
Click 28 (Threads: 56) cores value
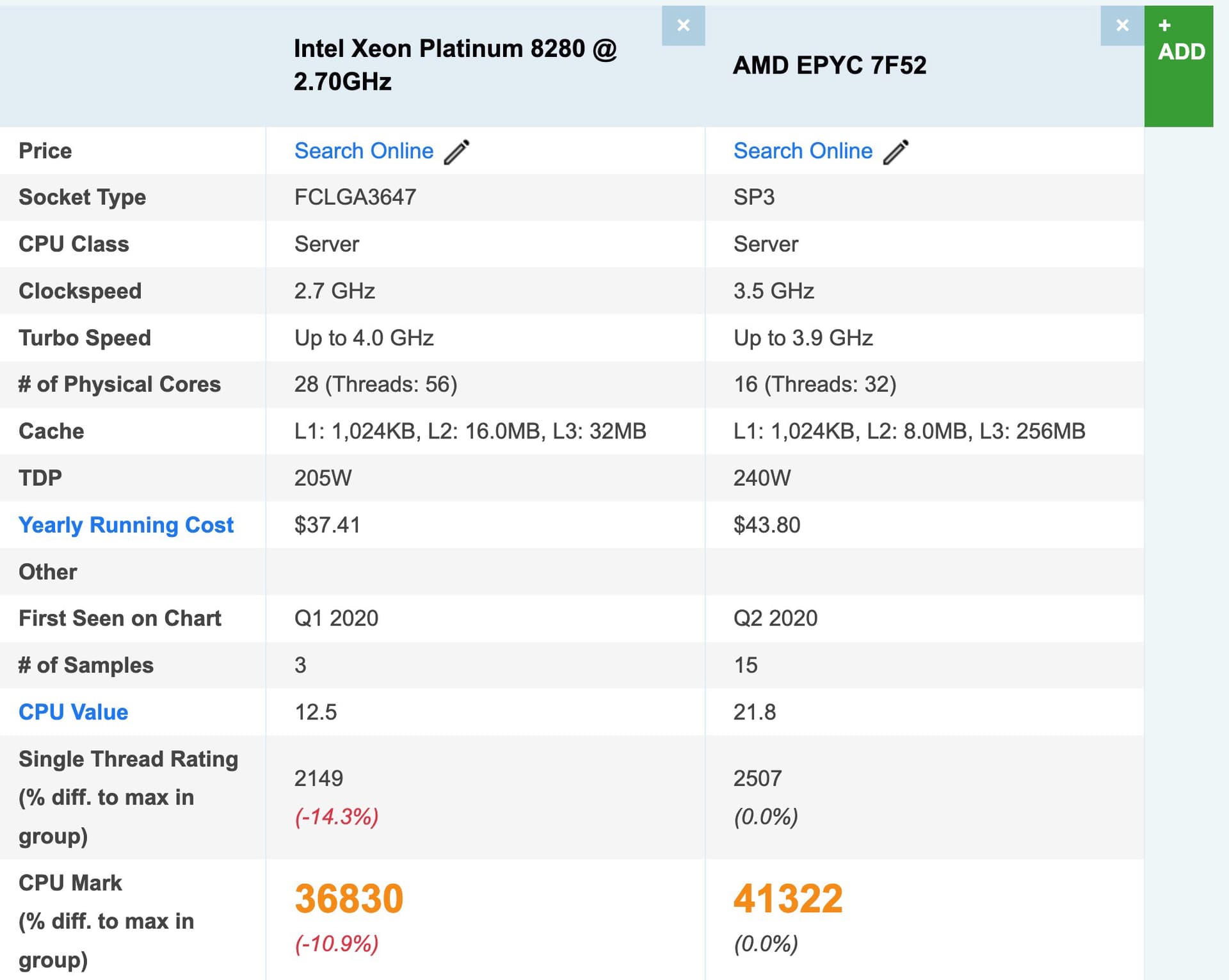[x=376, y=385]
